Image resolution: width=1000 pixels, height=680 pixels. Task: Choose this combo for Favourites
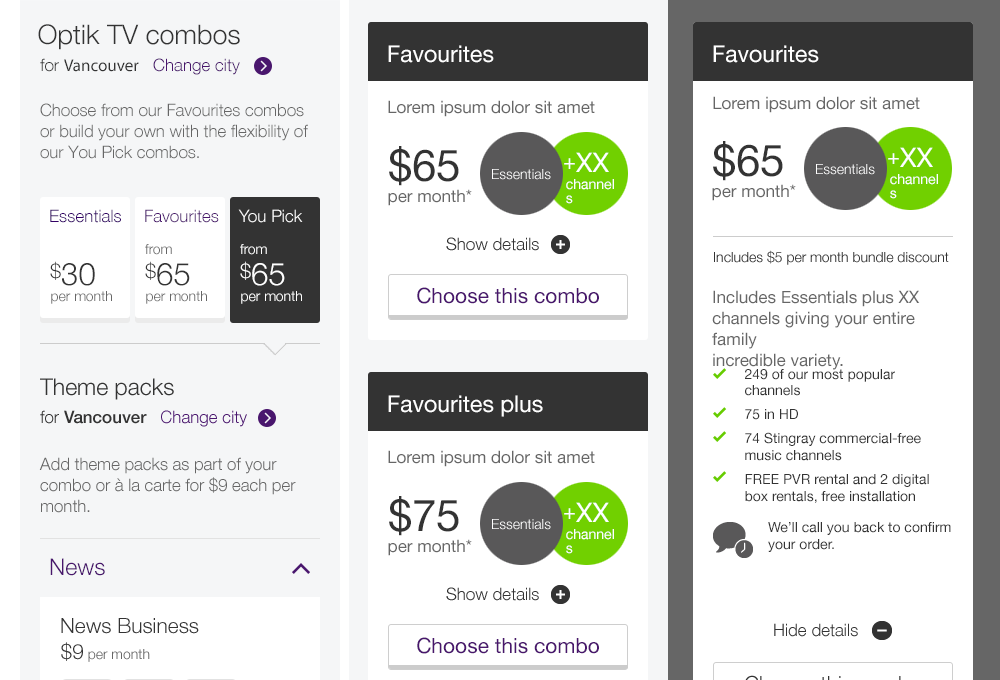pos(508,296)
